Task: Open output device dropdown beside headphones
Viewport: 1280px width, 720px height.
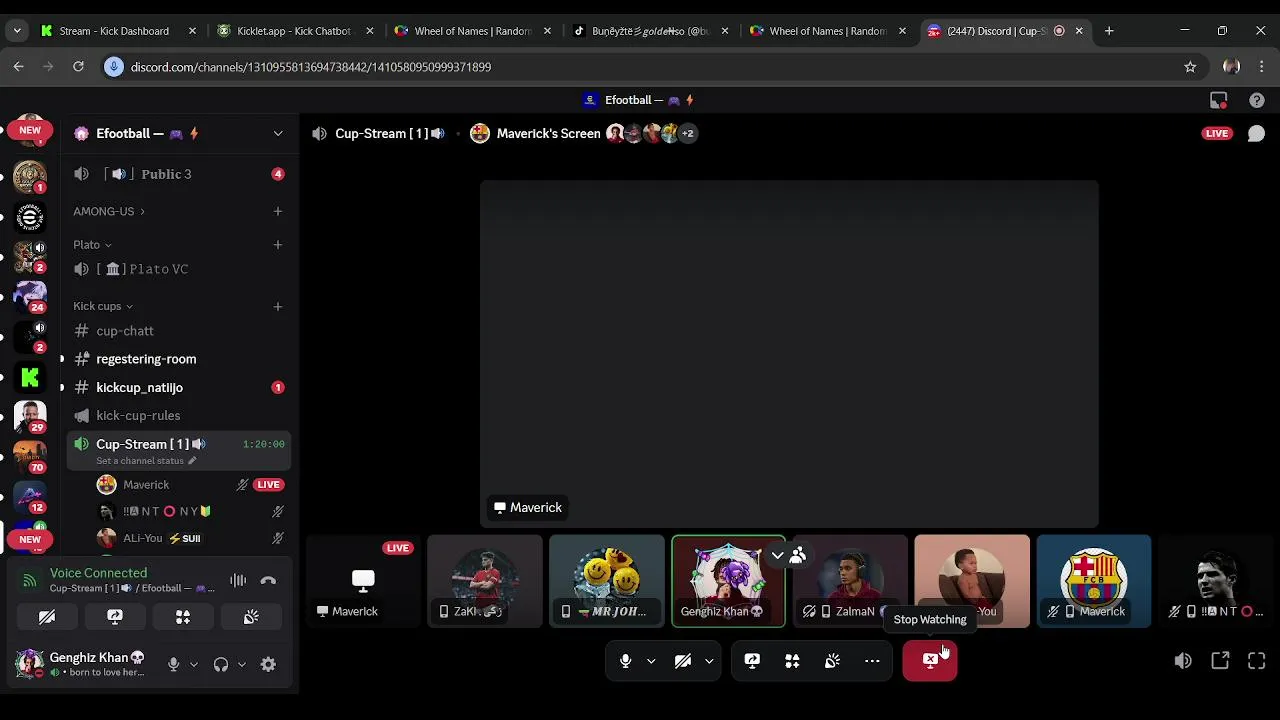Action: tap(241, 664)
